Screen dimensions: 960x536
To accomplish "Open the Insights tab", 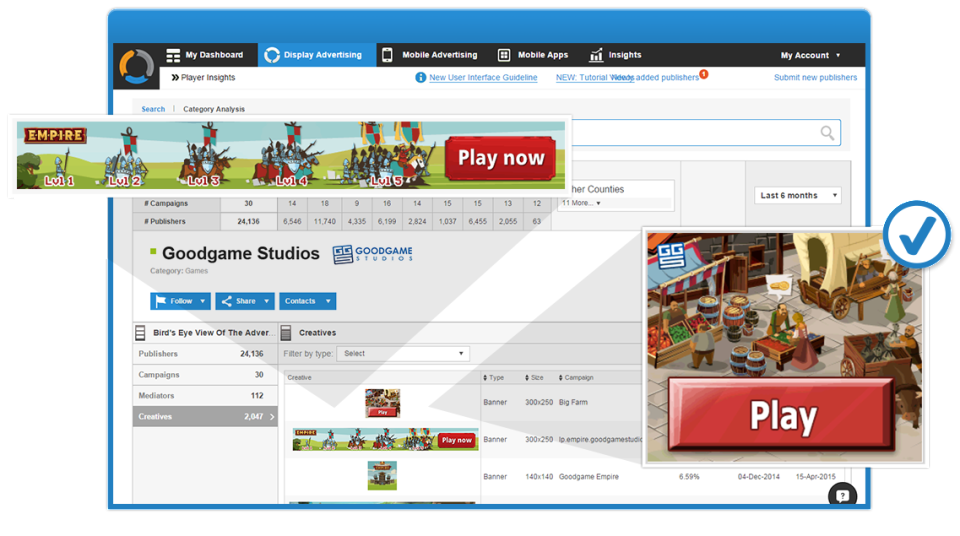I will [x=615, y=55].
